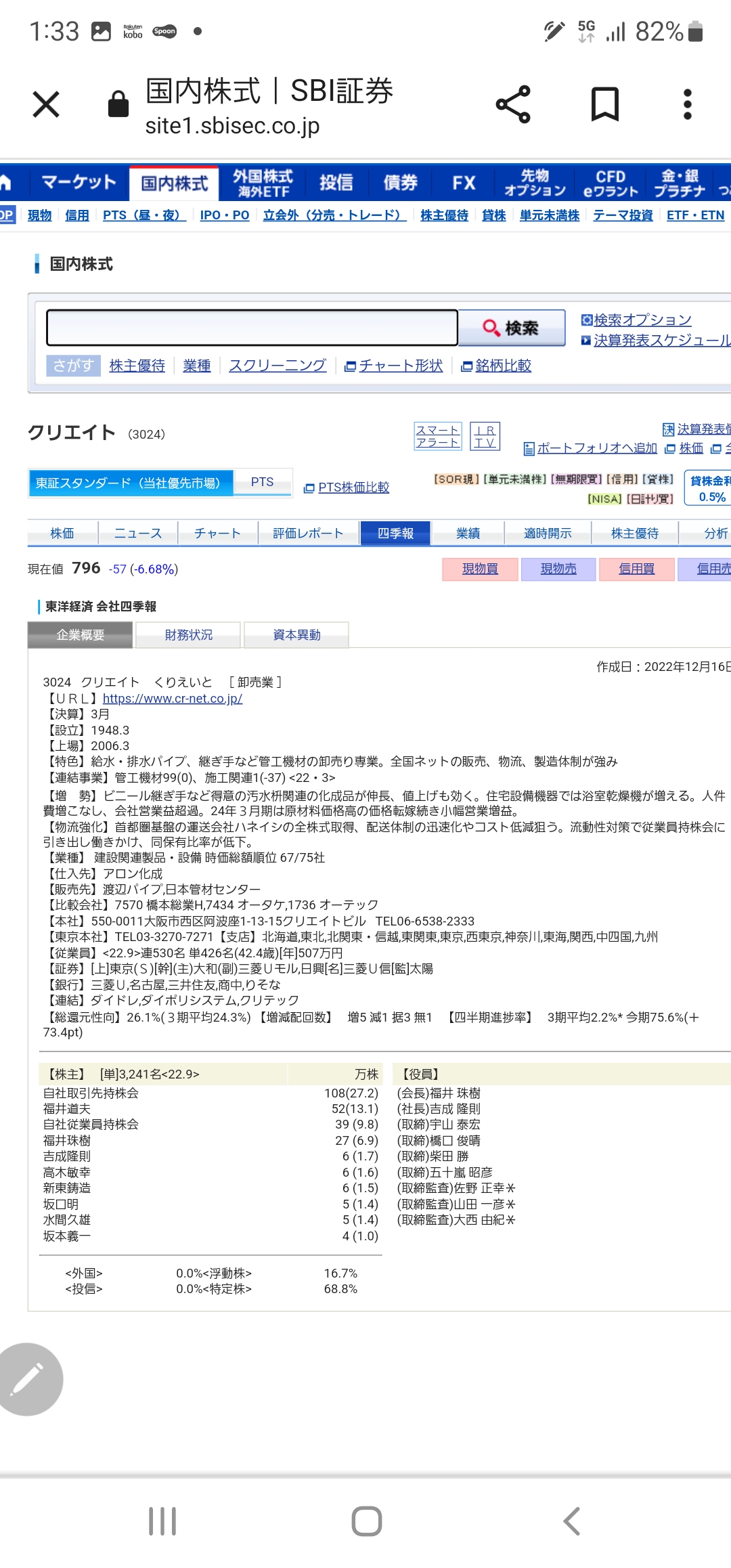Add stock via ポートフォリオへ追加
Screen dimensions: 731x1568
[597, 448]
